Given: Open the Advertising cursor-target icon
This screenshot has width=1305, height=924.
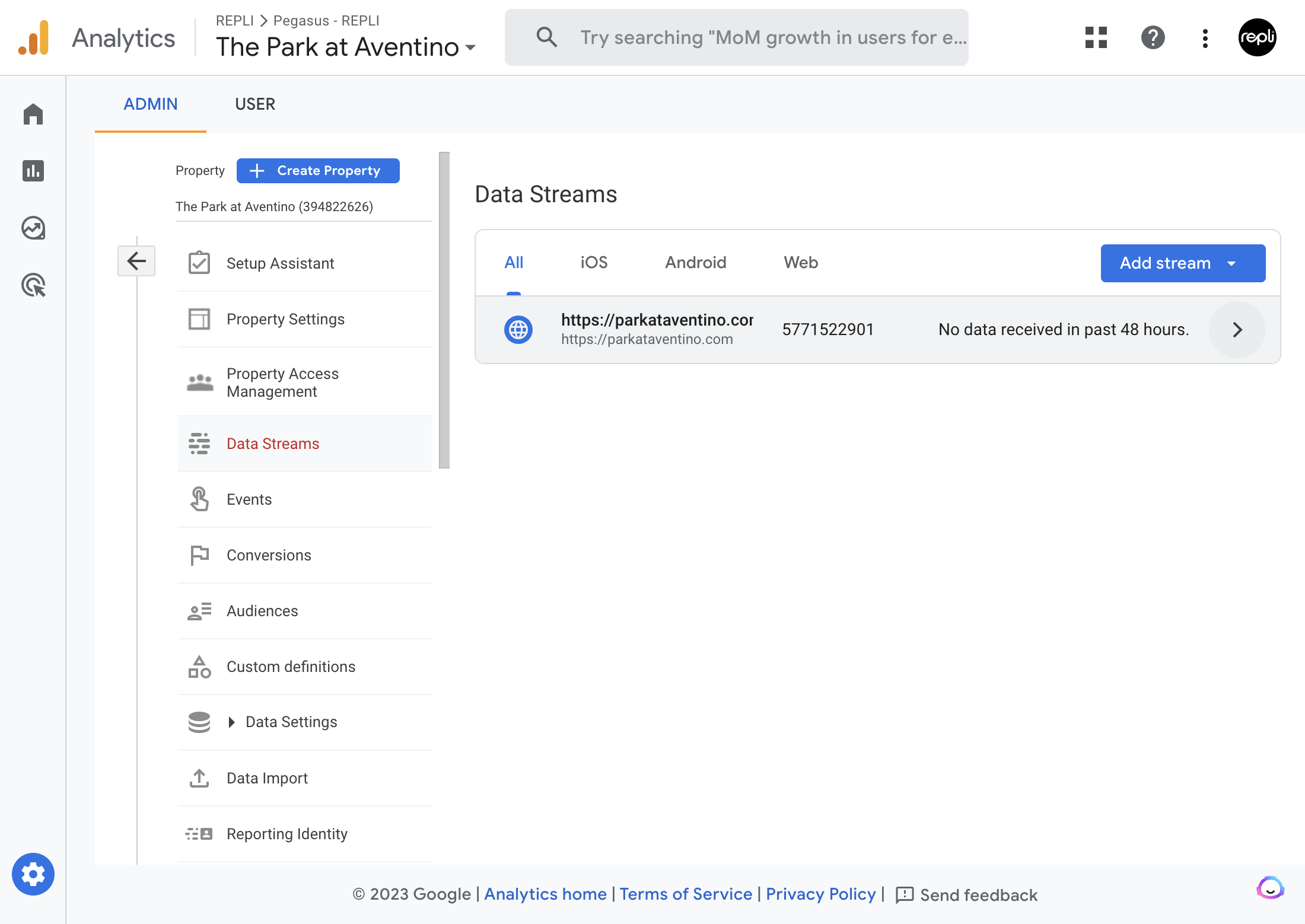Looking at the screenshot, I should pos(33,285).
